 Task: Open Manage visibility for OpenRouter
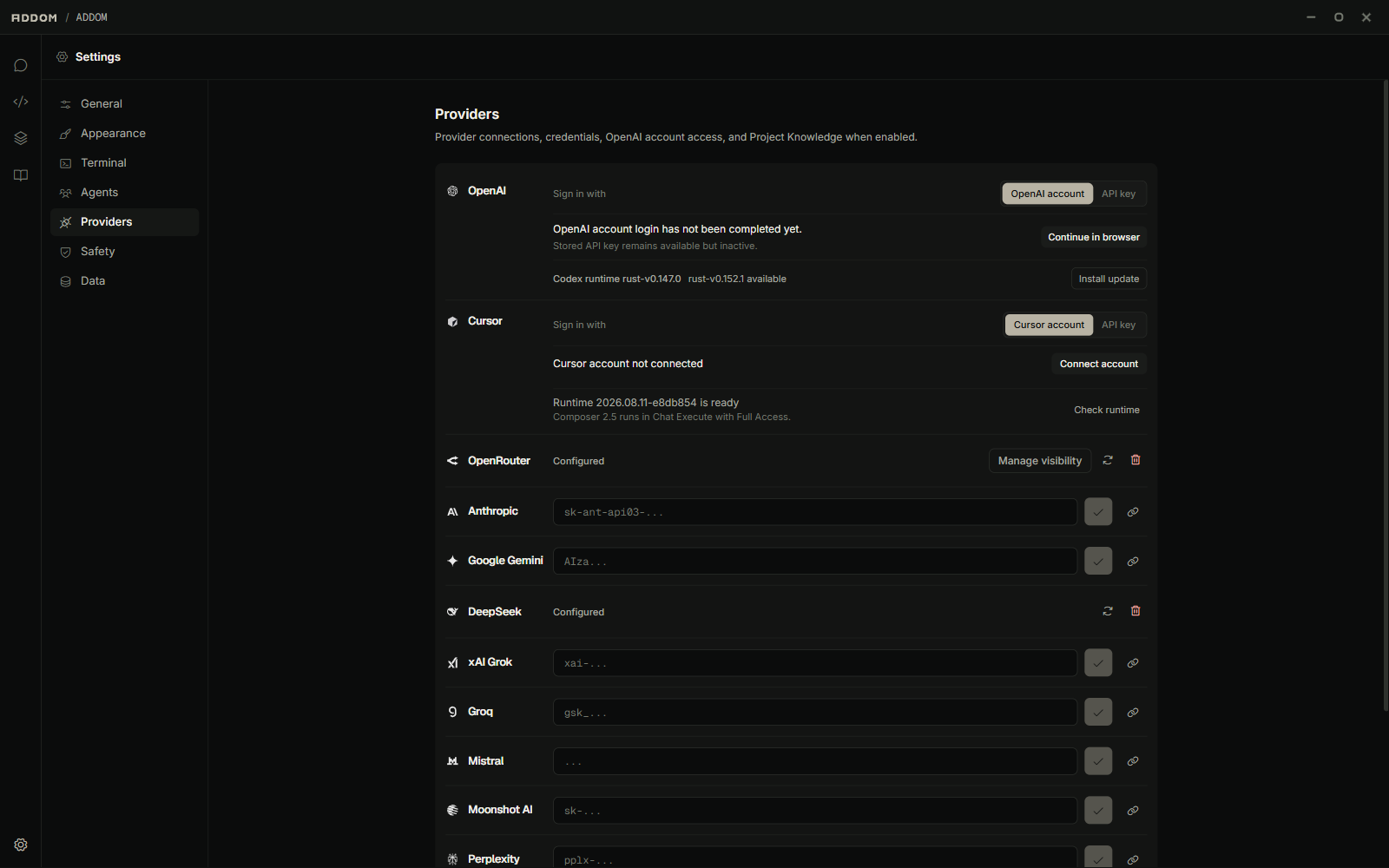click(1040, 461)
